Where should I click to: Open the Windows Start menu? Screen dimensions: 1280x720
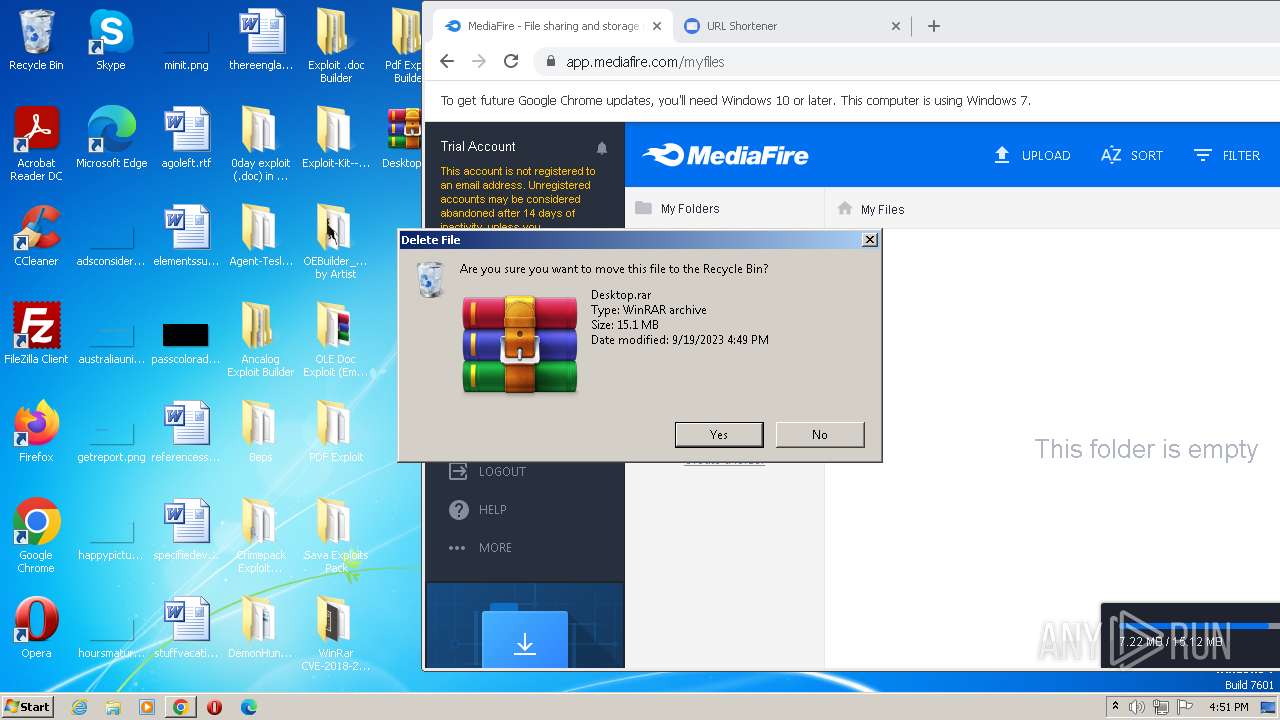(x=27, y=706)
